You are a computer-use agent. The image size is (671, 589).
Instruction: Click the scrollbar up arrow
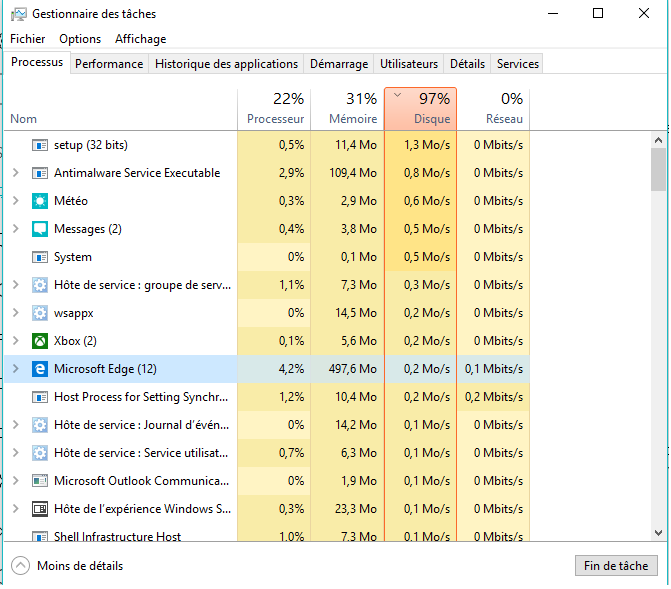point(658,140)
